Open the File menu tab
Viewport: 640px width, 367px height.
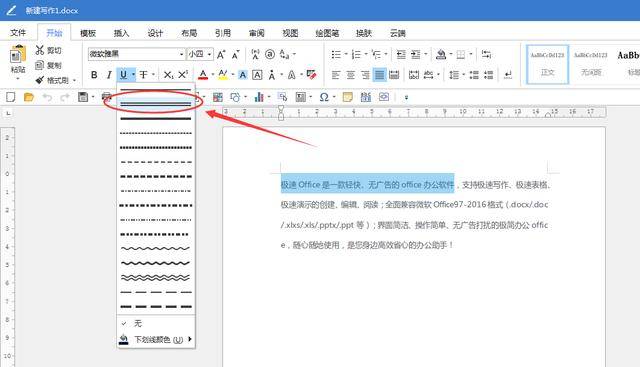click(18, 33)
